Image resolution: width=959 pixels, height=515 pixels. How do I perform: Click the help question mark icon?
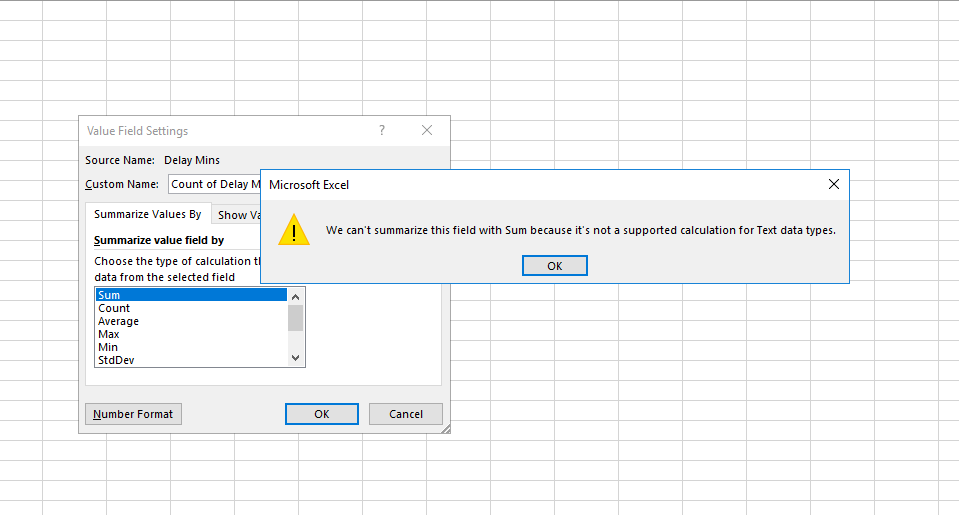pos(382,130)
